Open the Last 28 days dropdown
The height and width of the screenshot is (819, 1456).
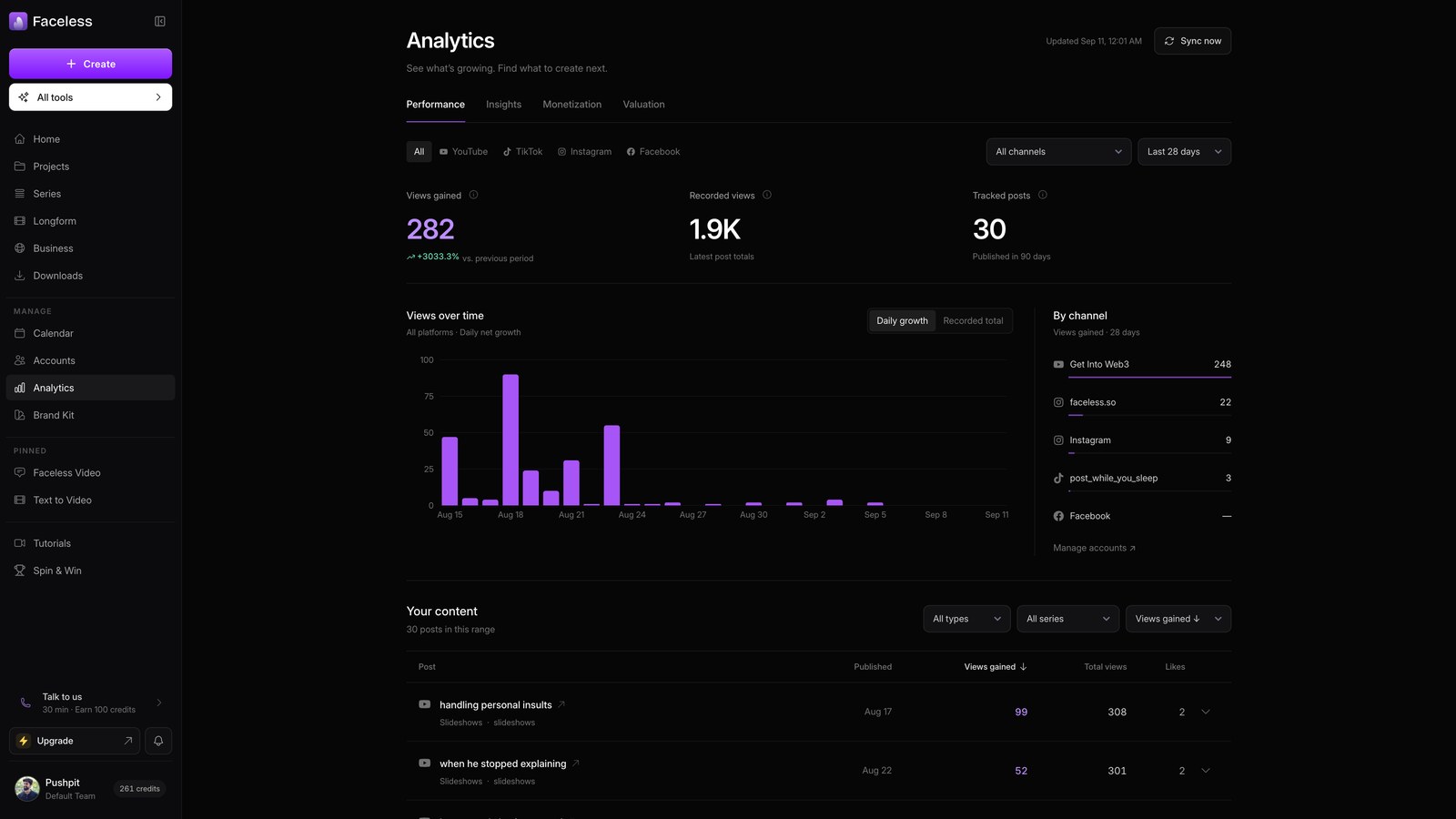(x=1184, y=152)
